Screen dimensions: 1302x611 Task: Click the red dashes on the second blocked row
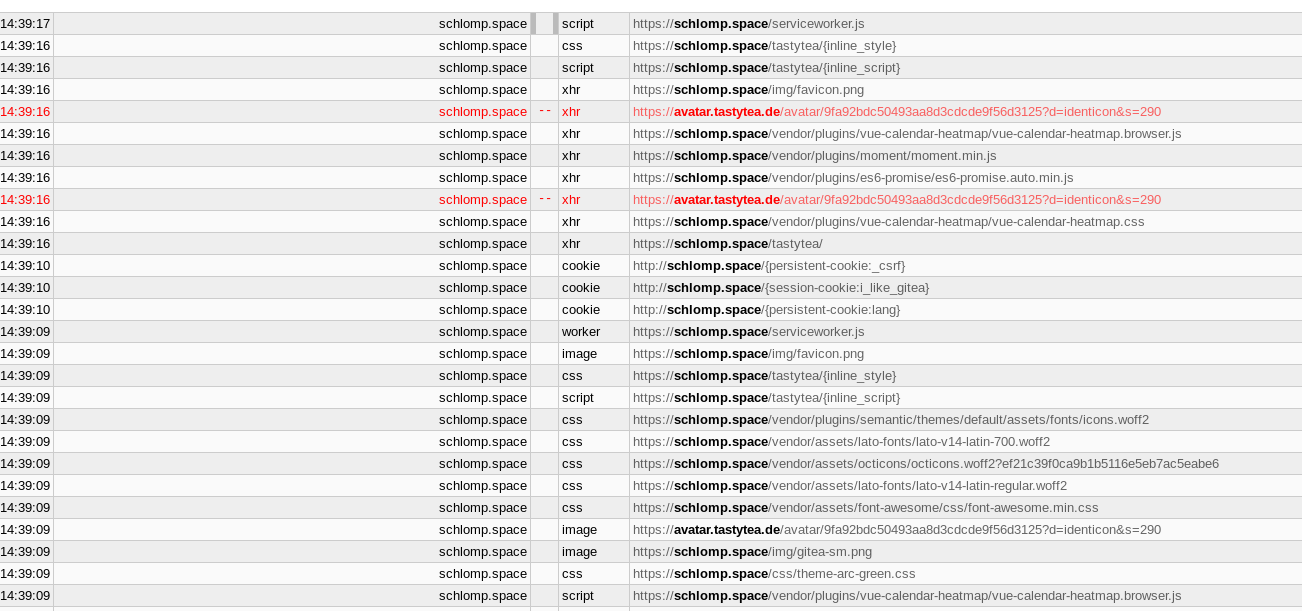(544, 199)
